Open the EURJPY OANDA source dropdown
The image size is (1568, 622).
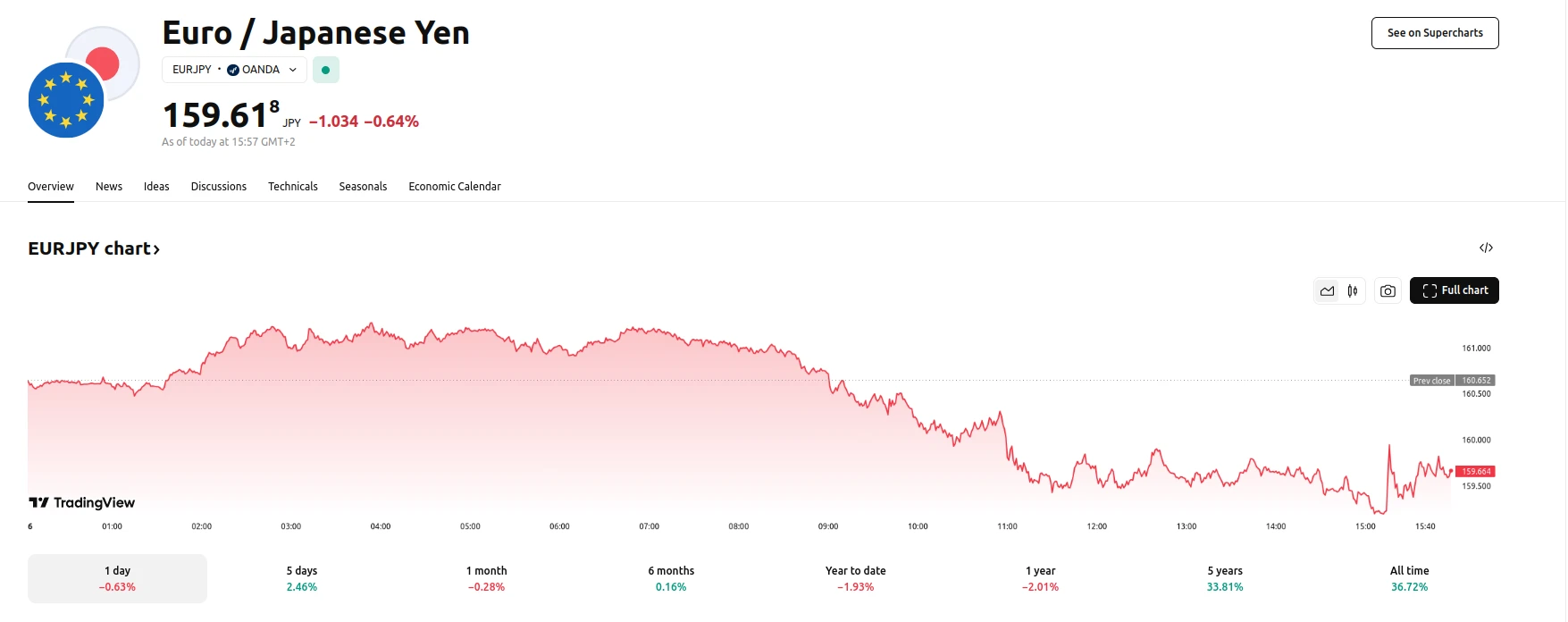pos(234,70)
